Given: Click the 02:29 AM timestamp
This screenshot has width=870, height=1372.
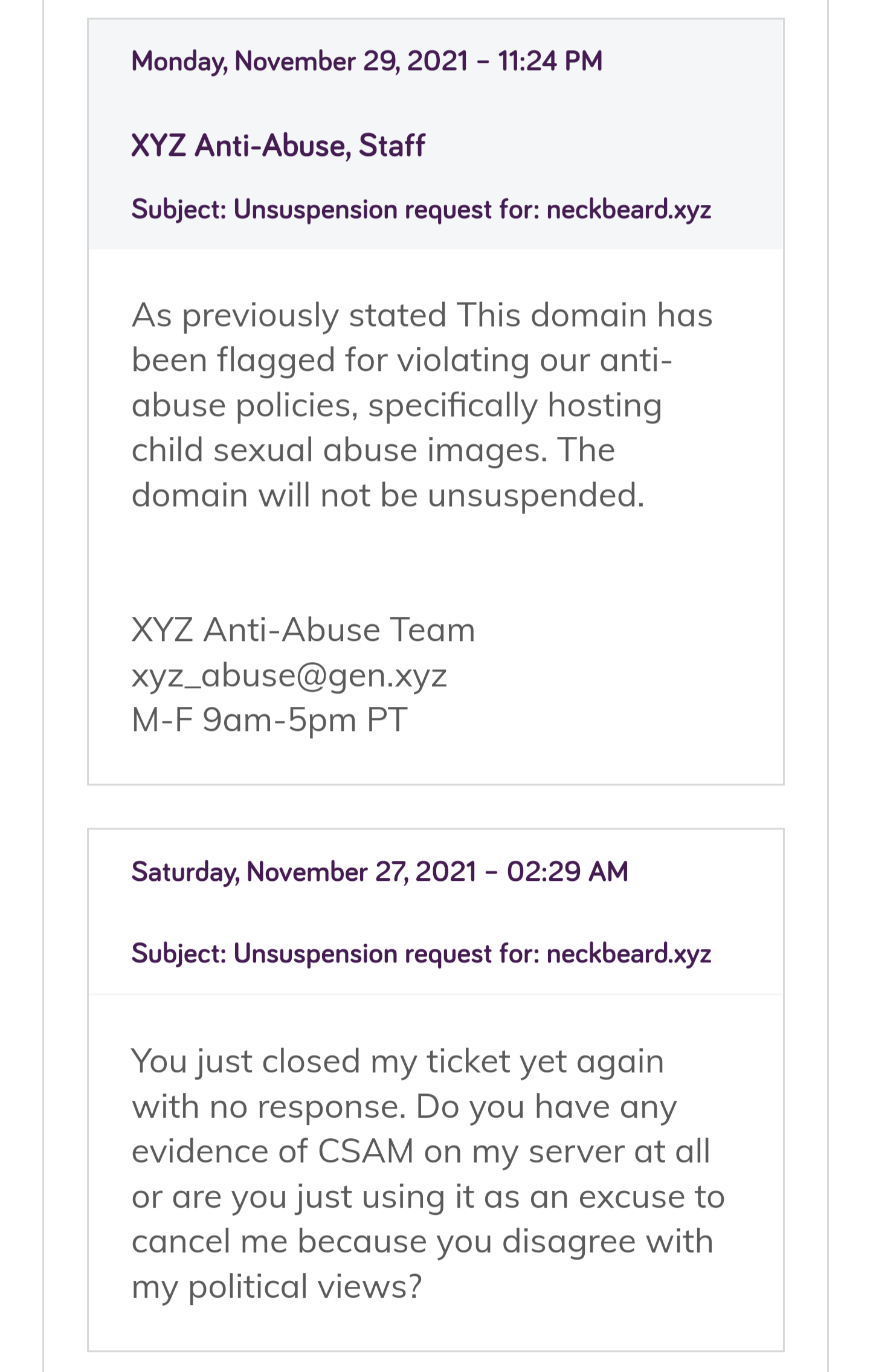Looking at the screenshot, I should coord(567,872).
